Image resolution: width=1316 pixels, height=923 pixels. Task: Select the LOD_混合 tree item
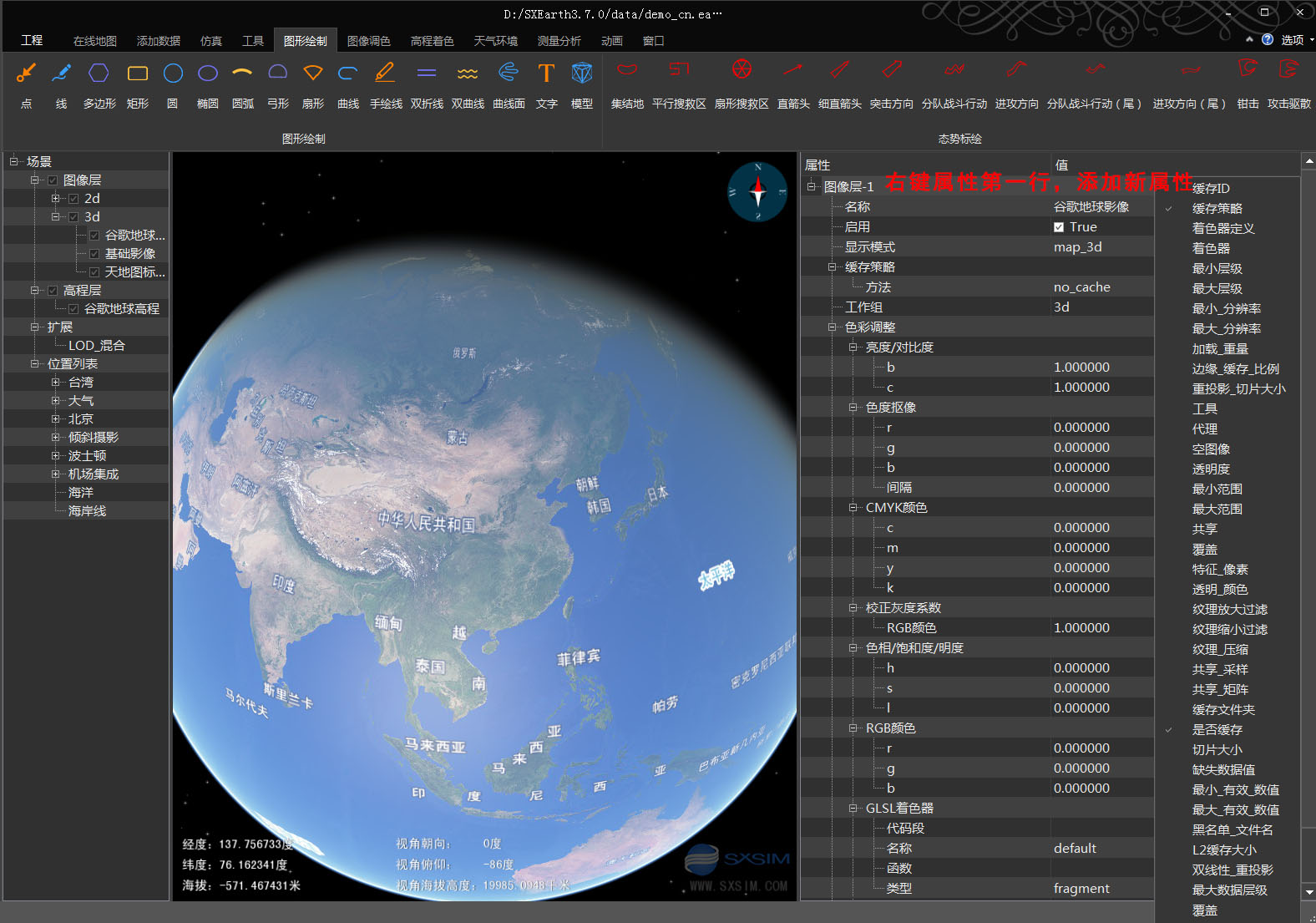click(x=97, y=346)
